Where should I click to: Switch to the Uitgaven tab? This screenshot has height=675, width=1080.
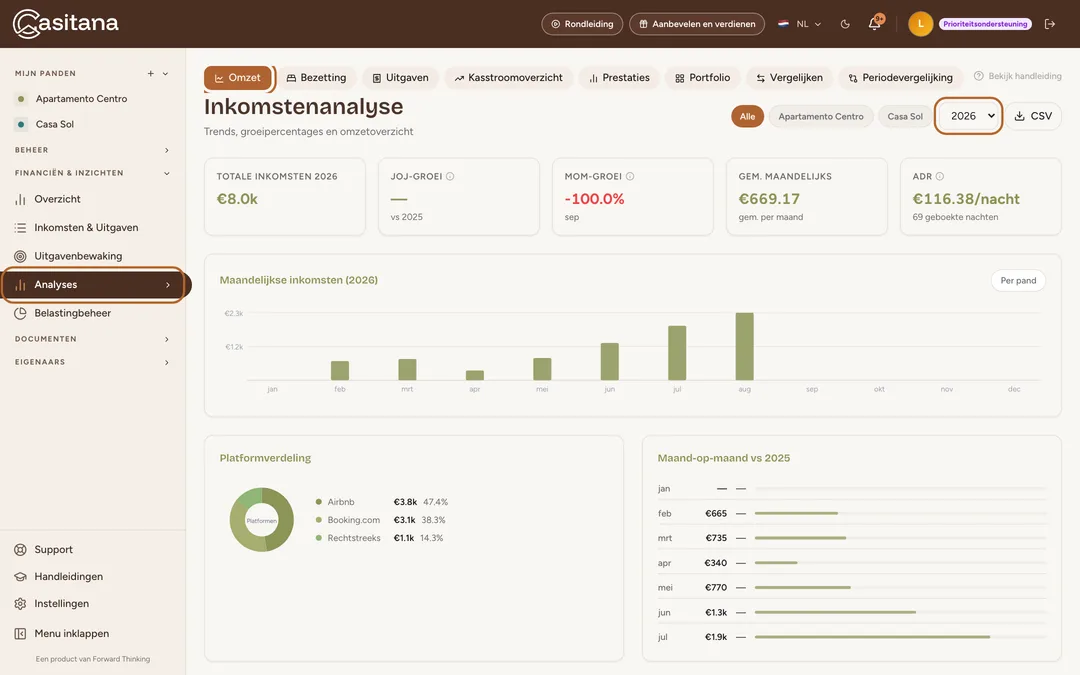tap(400, 78)
